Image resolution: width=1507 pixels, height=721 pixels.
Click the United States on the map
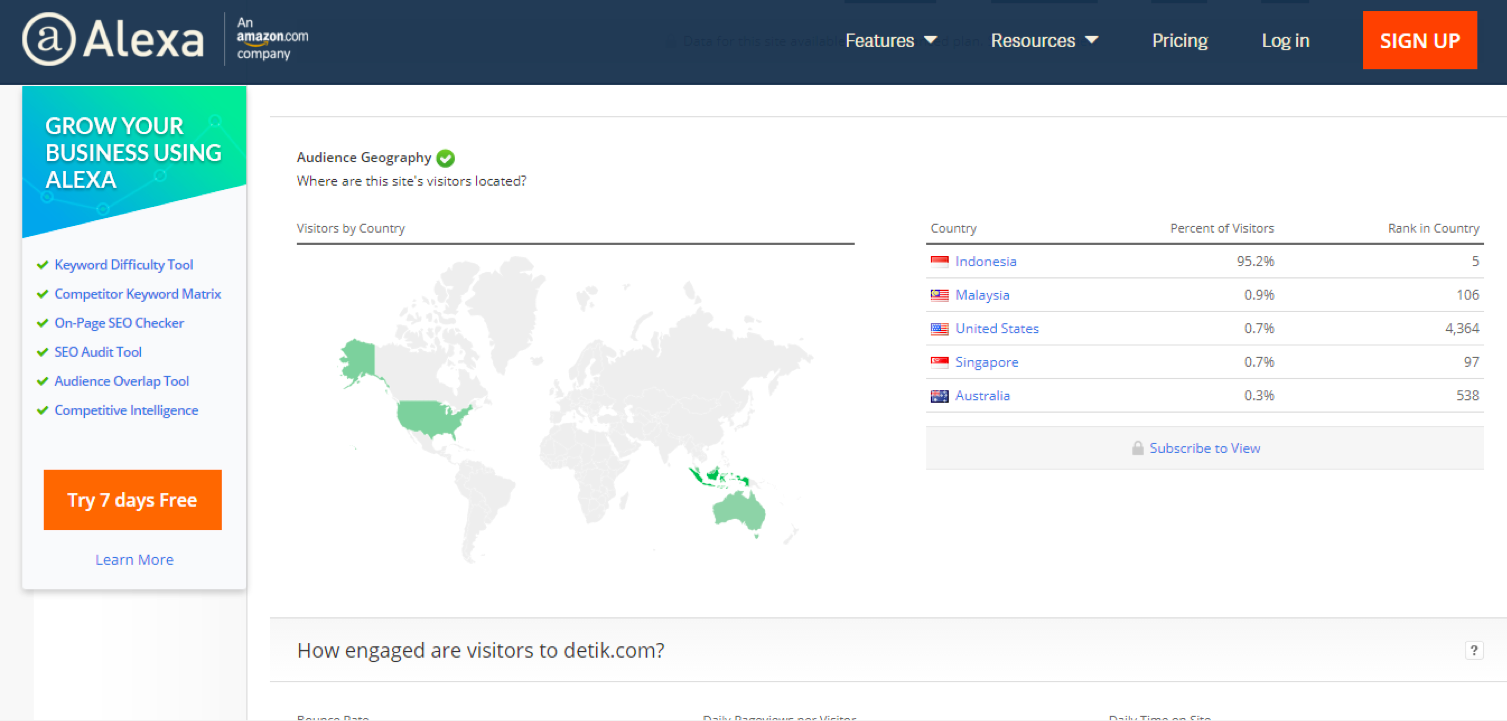[x=430, y=418]
